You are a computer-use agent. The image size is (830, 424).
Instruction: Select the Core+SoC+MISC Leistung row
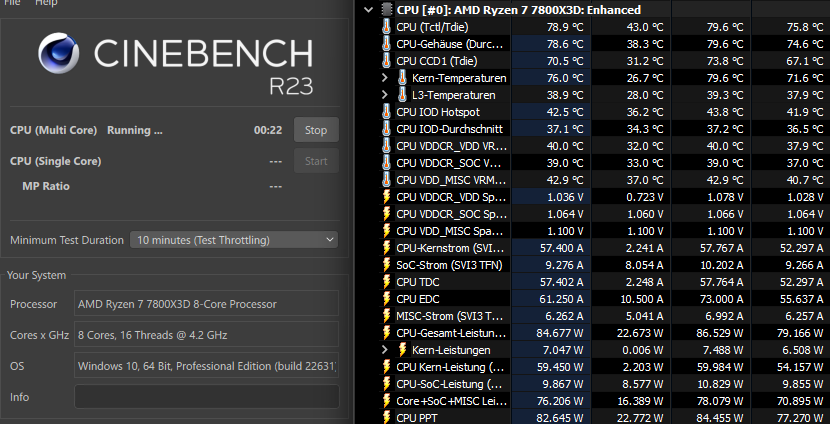point(605,401)
